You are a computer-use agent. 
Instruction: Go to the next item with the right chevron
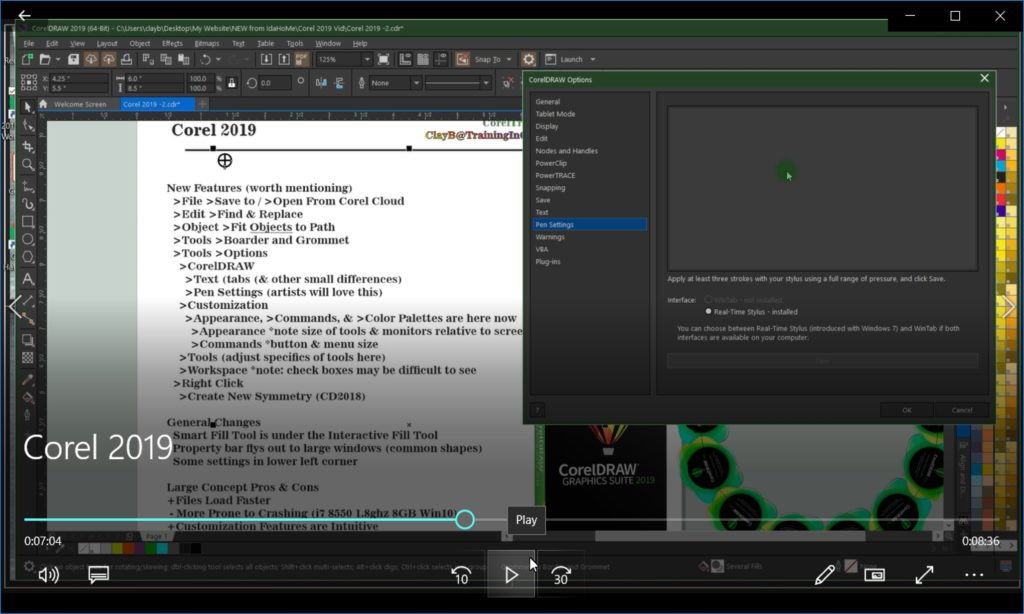[1008, 306]
